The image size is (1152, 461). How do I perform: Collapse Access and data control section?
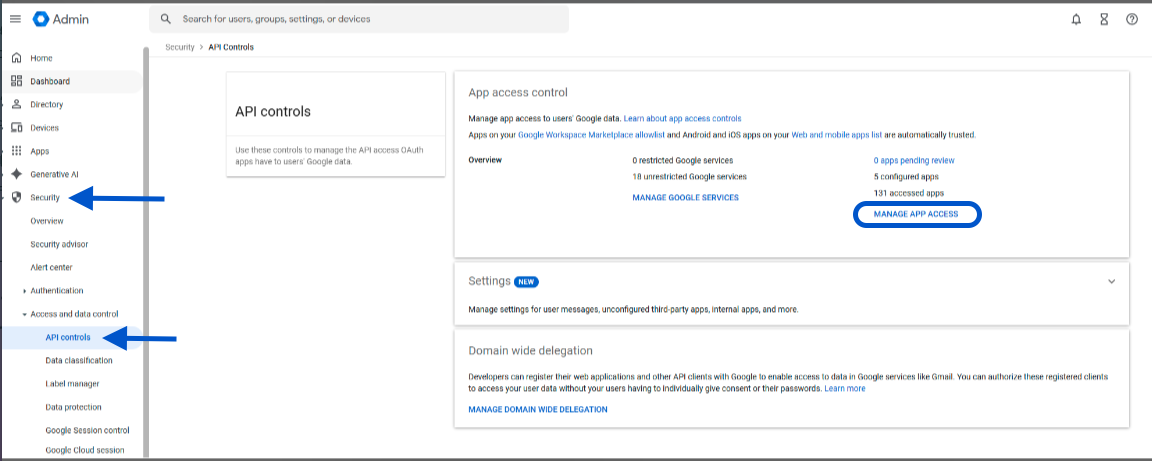[25, 314]
